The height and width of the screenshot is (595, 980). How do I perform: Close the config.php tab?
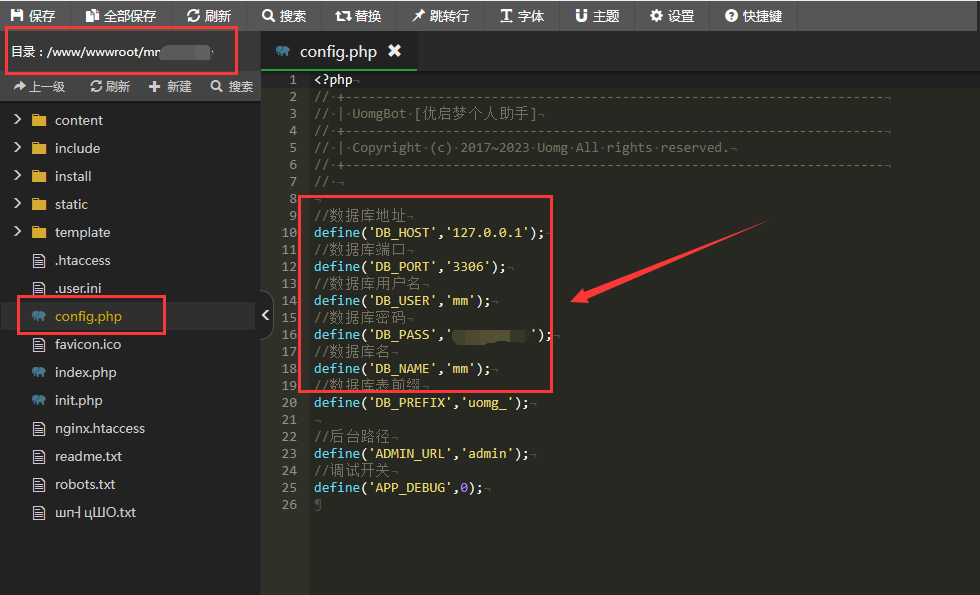point(394,51)
